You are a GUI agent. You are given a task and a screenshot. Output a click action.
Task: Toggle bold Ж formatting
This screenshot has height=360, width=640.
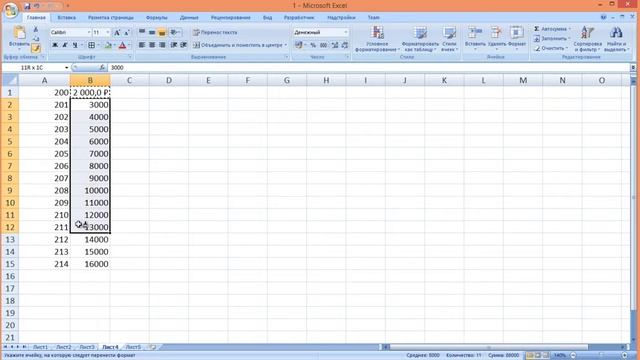55,45
